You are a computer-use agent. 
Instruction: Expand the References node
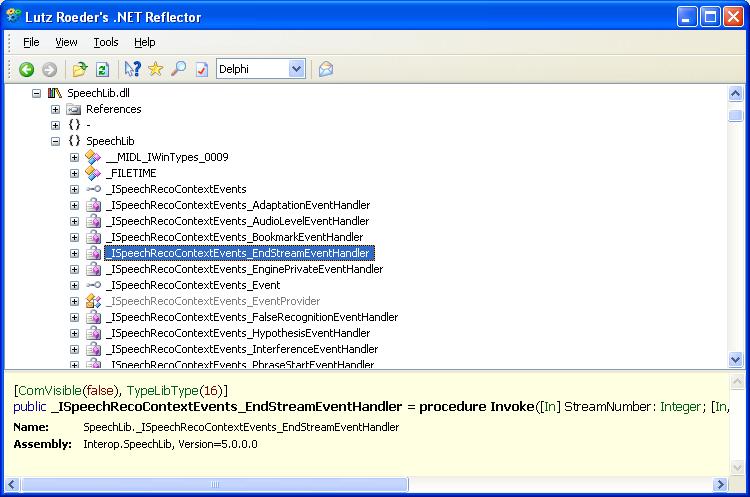pyautogui.click(x=56, y=109)
